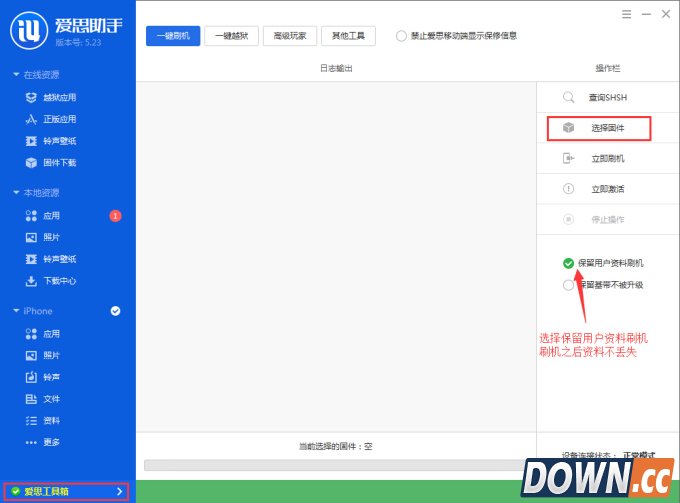680x503 pixels.
Task: Open the iPhone 文件 folder item
Action: [51, 399]
